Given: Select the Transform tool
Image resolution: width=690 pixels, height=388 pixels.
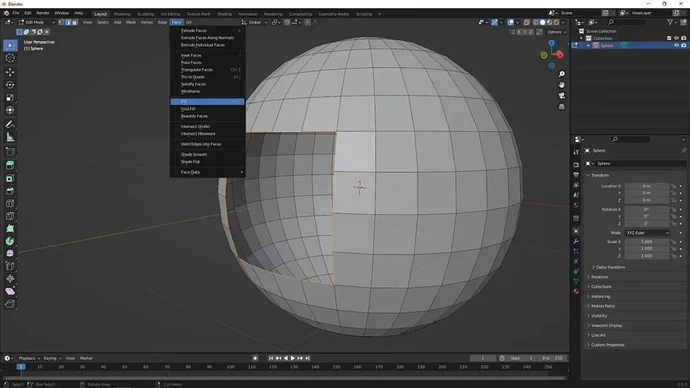Looking at the screenshot, I should pyautogui.click(x=10, y=110).
